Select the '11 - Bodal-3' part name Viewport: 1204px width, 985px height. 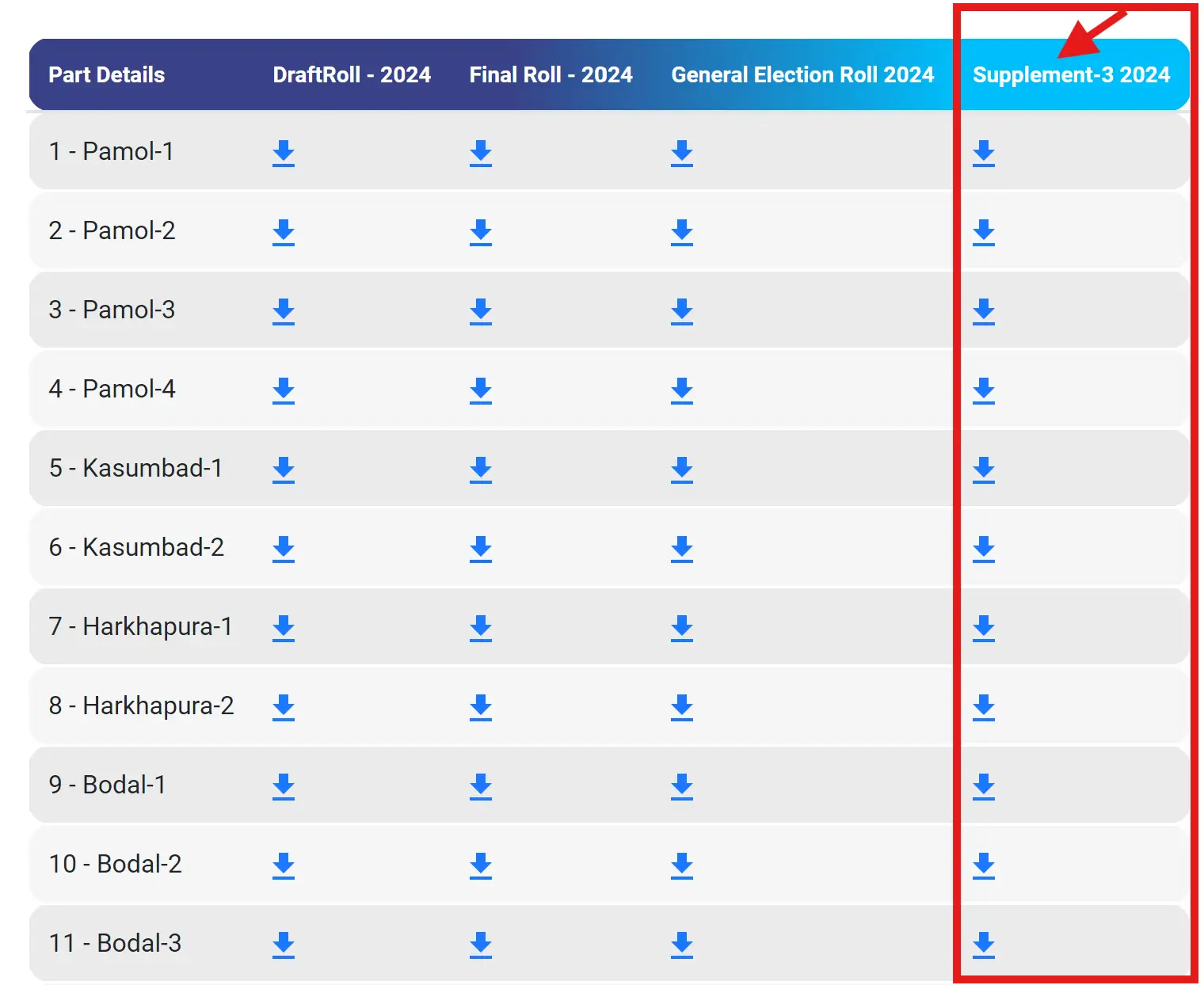coord(115,943)
